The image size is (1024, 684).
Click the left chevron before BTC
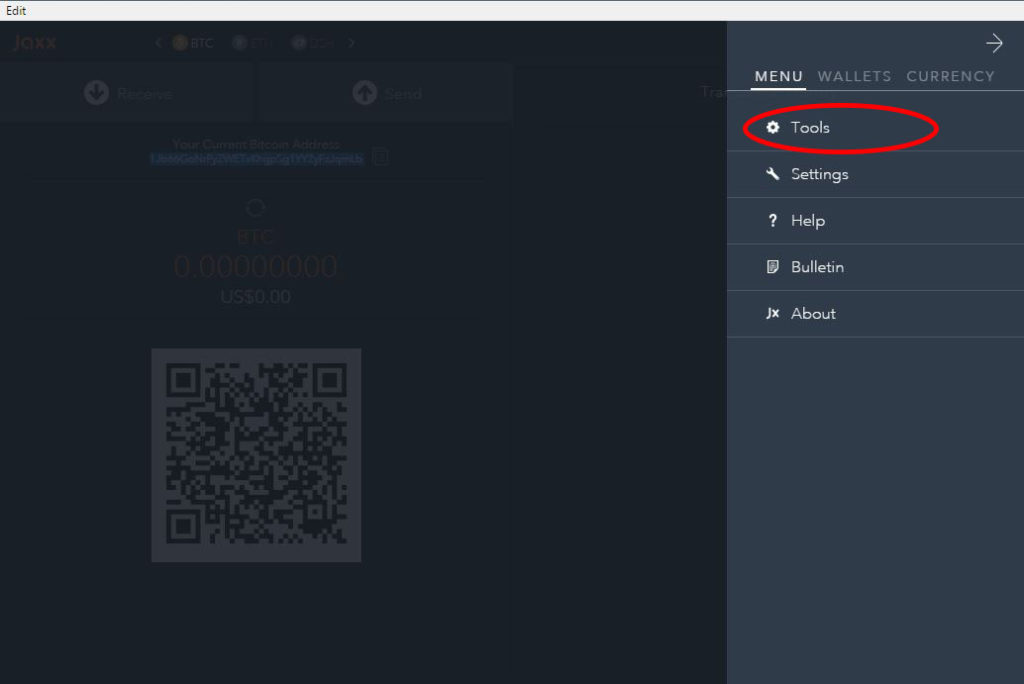pos(159,43)
